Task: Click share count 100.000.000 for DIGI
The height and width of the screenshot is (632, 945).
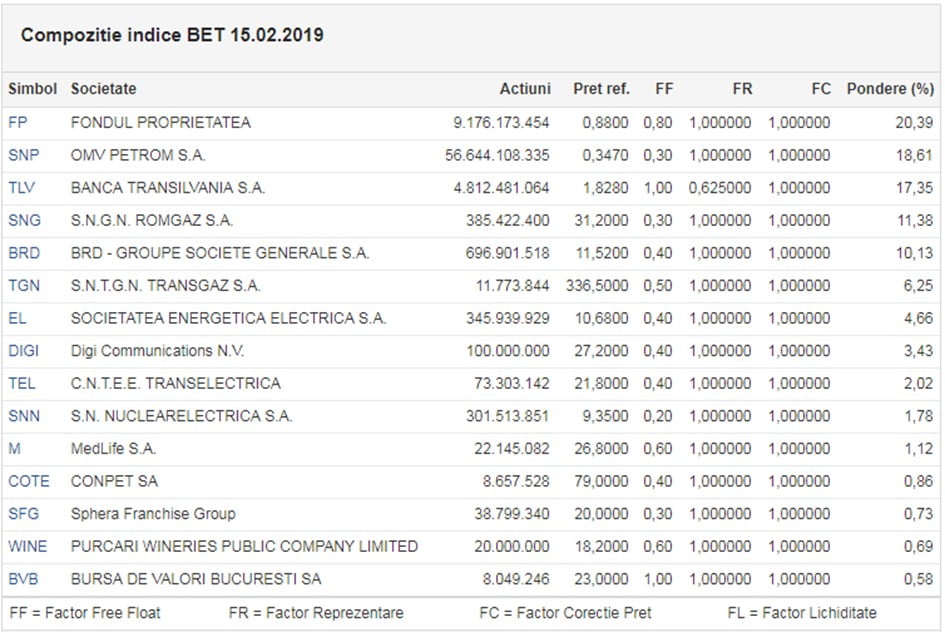Action: pos(508,351)
